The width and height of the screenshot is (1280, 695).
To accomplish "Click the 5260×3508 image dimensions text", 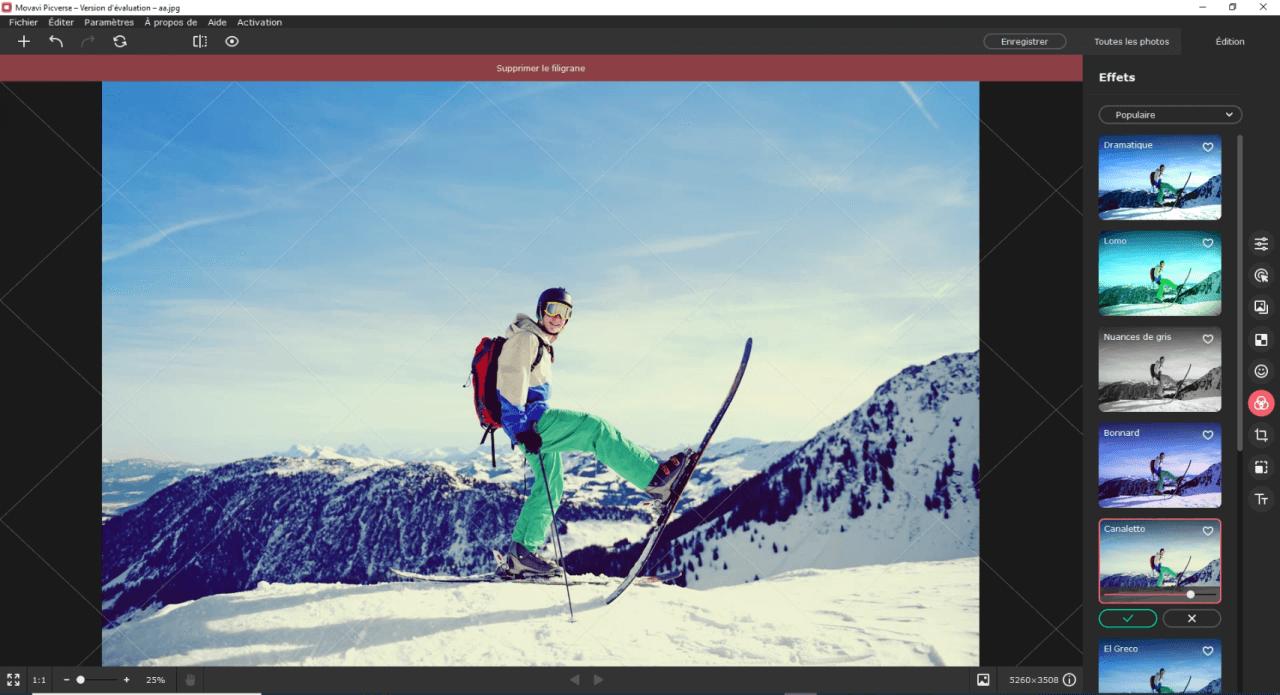I will point(1034,680).
